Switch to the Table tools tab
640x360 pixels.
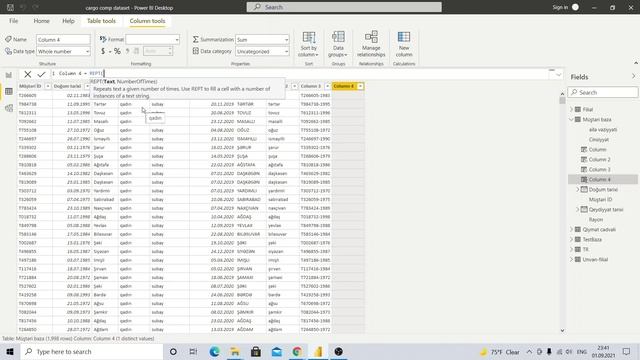click(101, 21)
